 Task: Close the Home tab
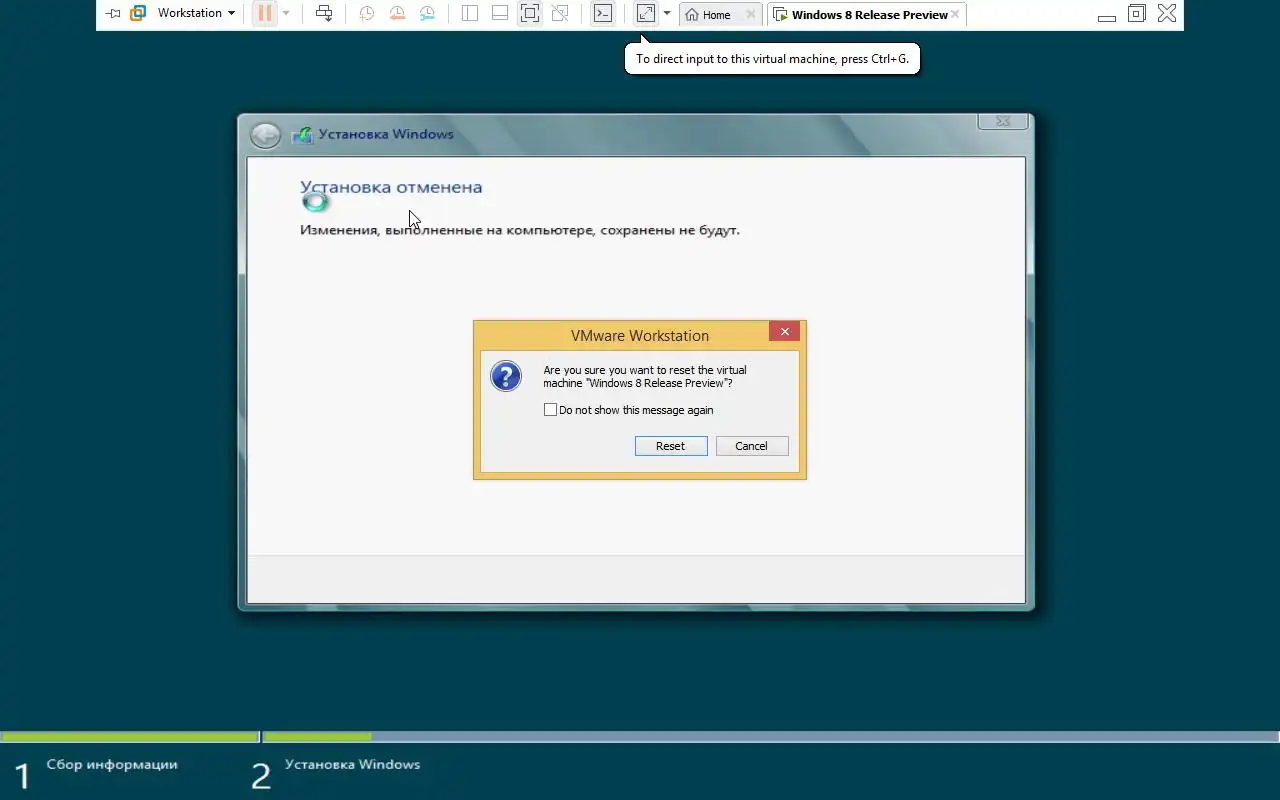(x=751, y=15)
